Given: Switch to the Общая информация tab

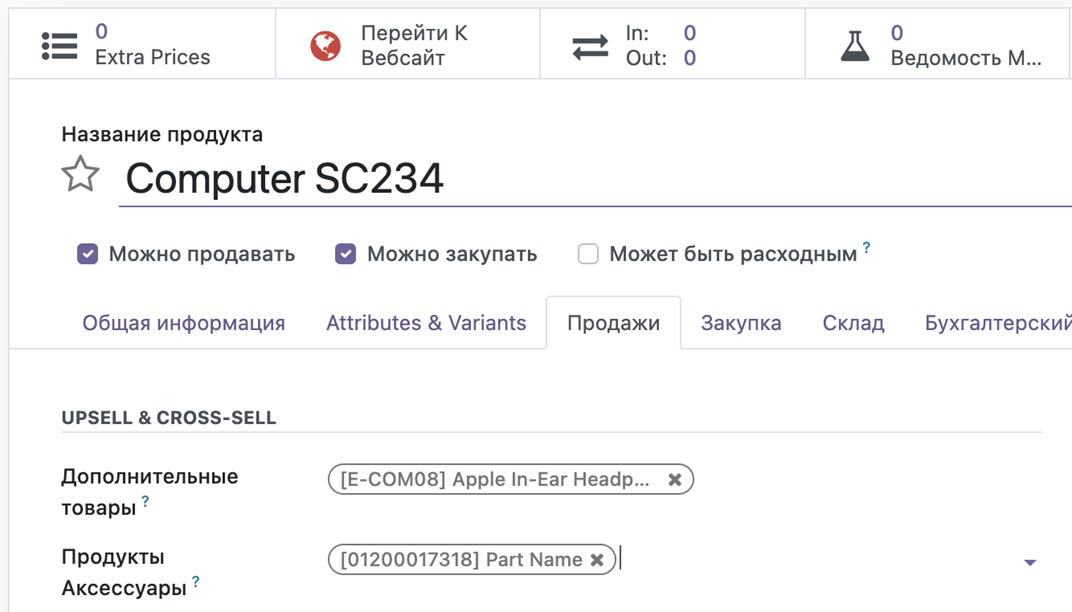Looking at the screenshot, I should [x=184, y=323].
